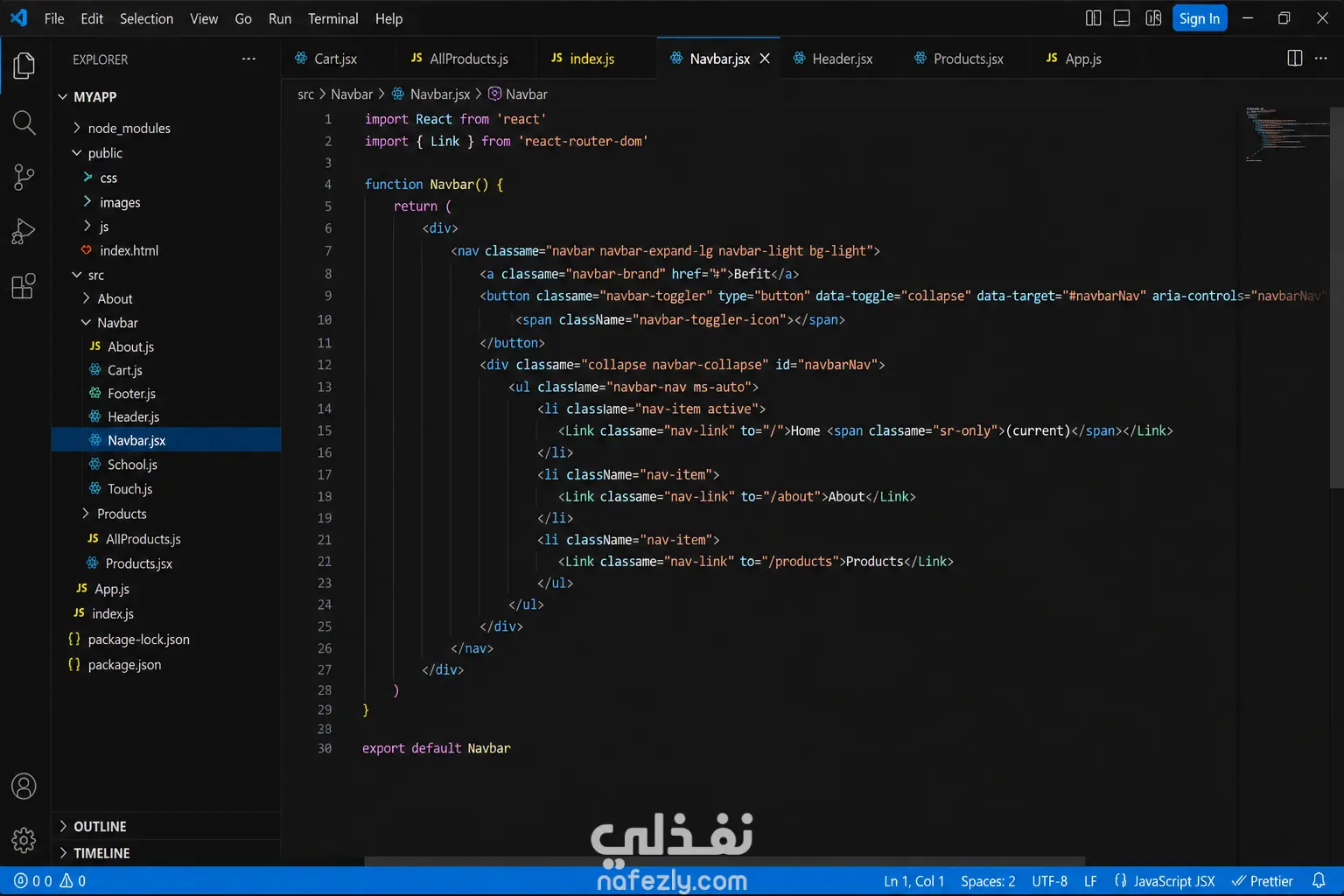
Task: Toggle primary side bar layout icon
Action: click(x=1094, y=18)
